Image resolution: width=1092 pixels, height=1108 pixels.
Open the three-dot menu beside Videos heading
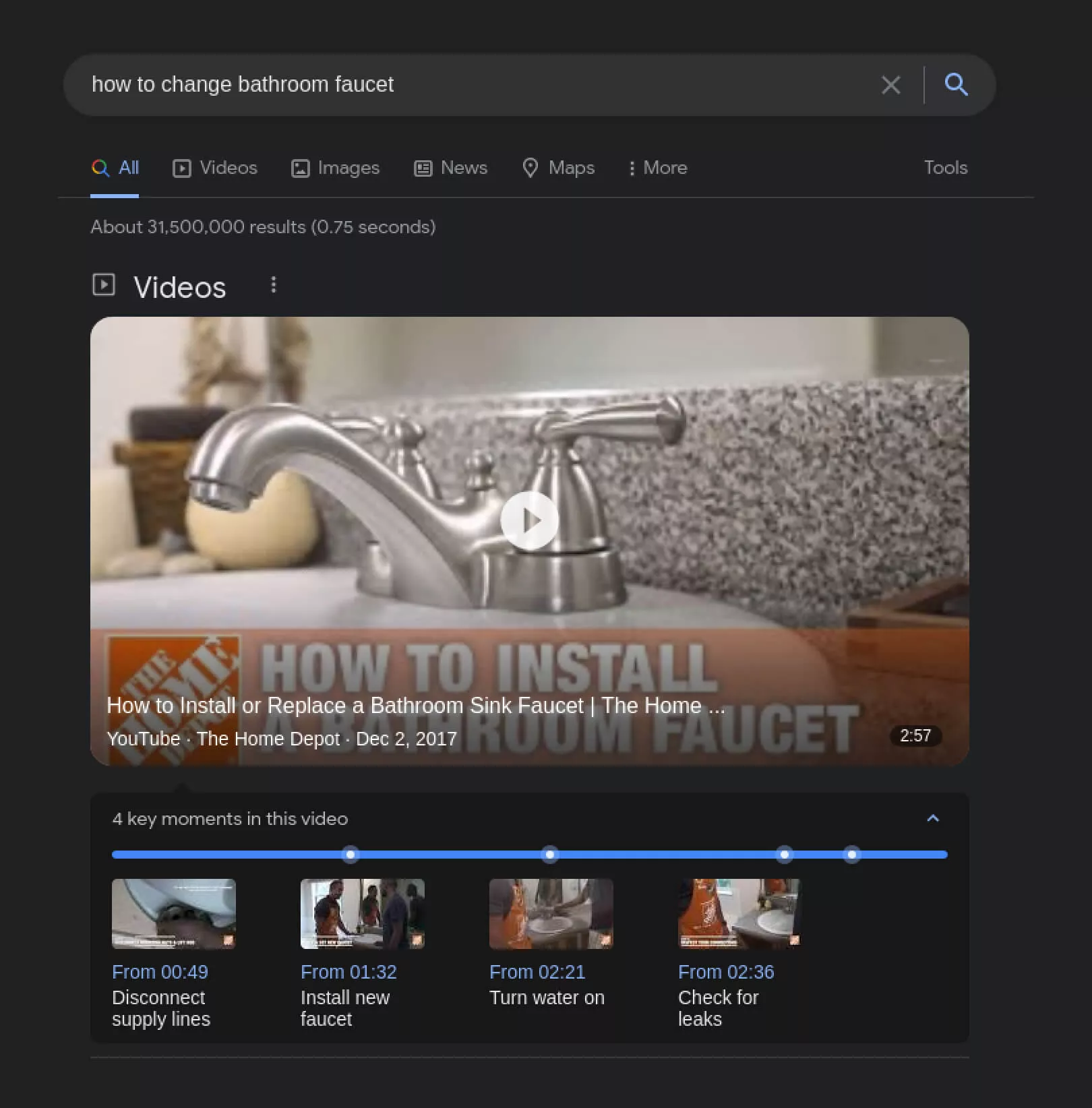(273, 285)
